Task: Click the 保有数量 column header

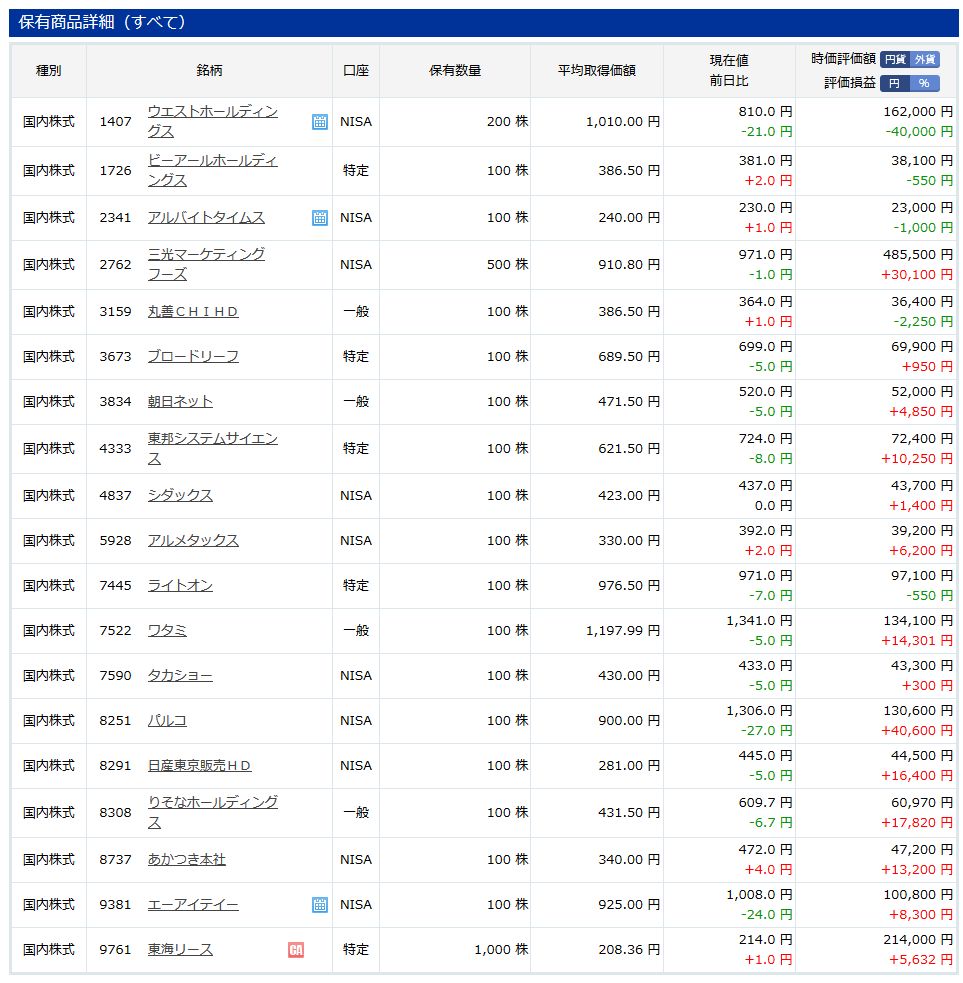Action: (455, 71)
